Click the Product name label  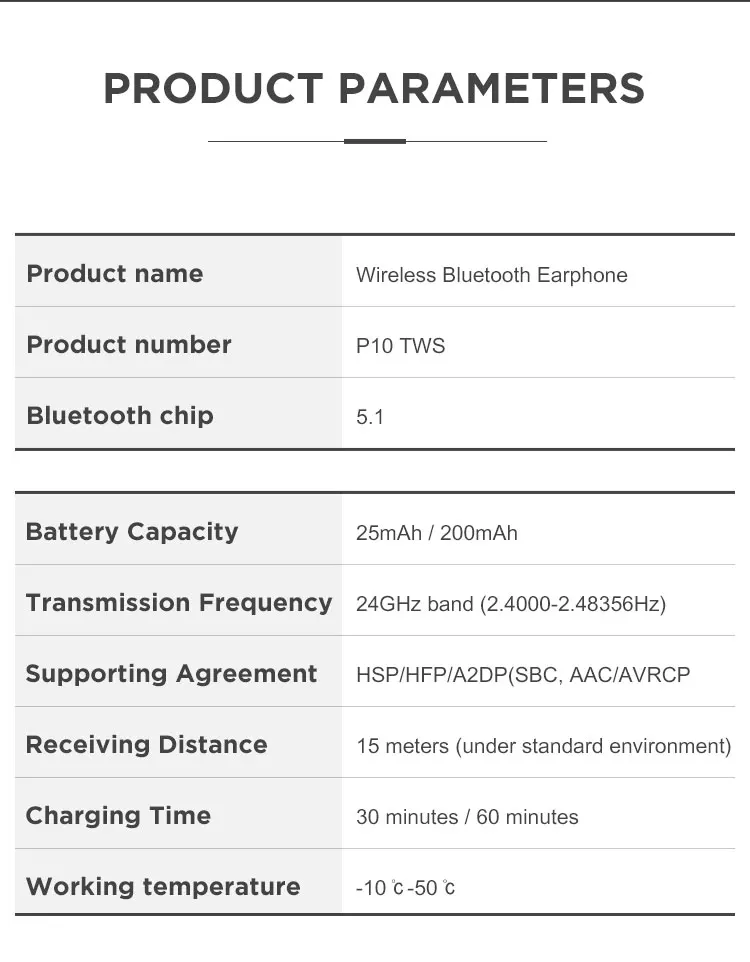[x=115, y=274]
